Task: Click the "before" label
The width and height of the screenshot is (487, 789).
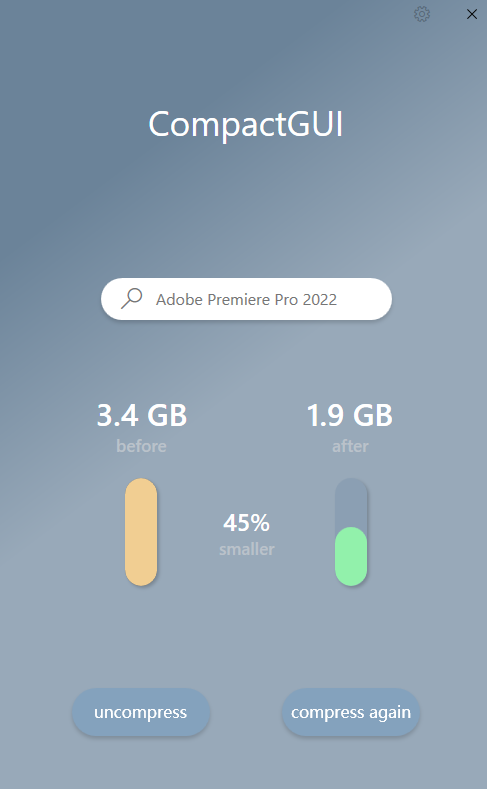Action: click(141, 446)
